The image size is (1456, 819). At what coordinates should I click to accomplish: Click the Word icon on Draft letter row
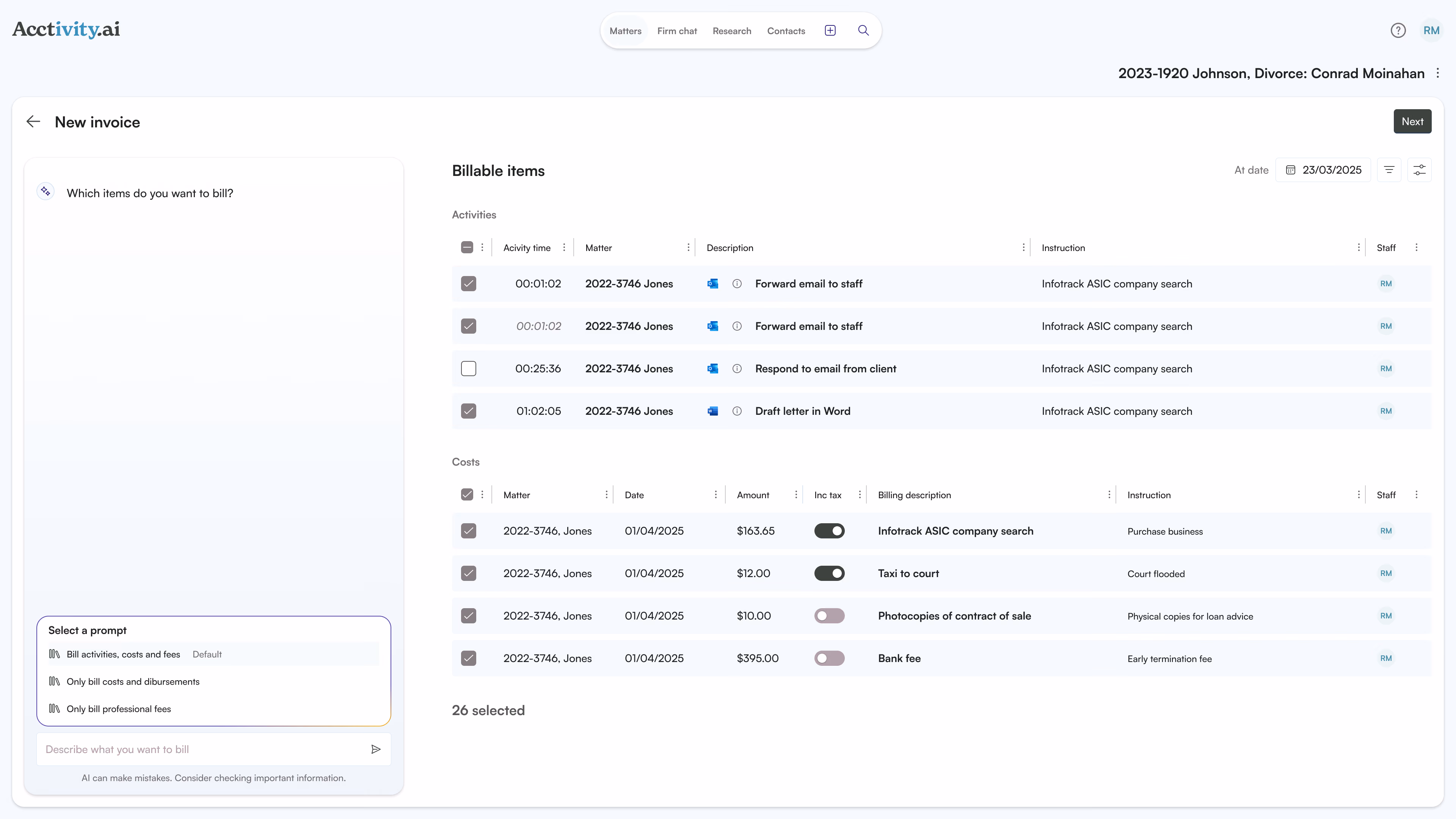tap(713, 411)
